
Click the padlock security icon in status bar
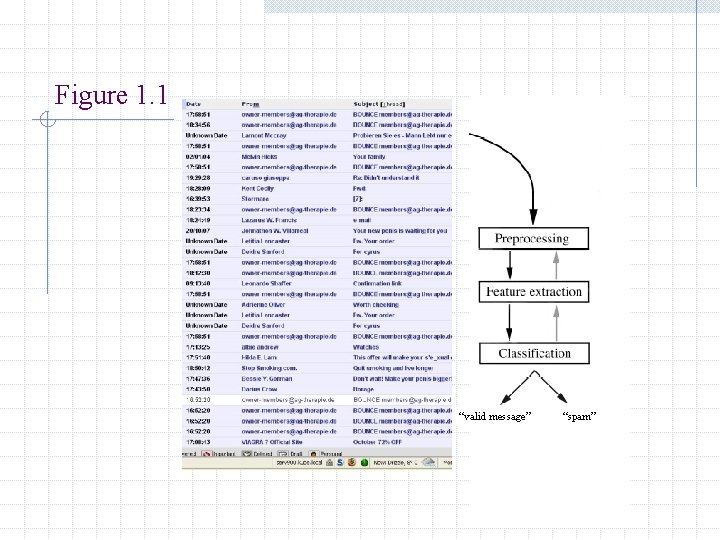[329, 462]
